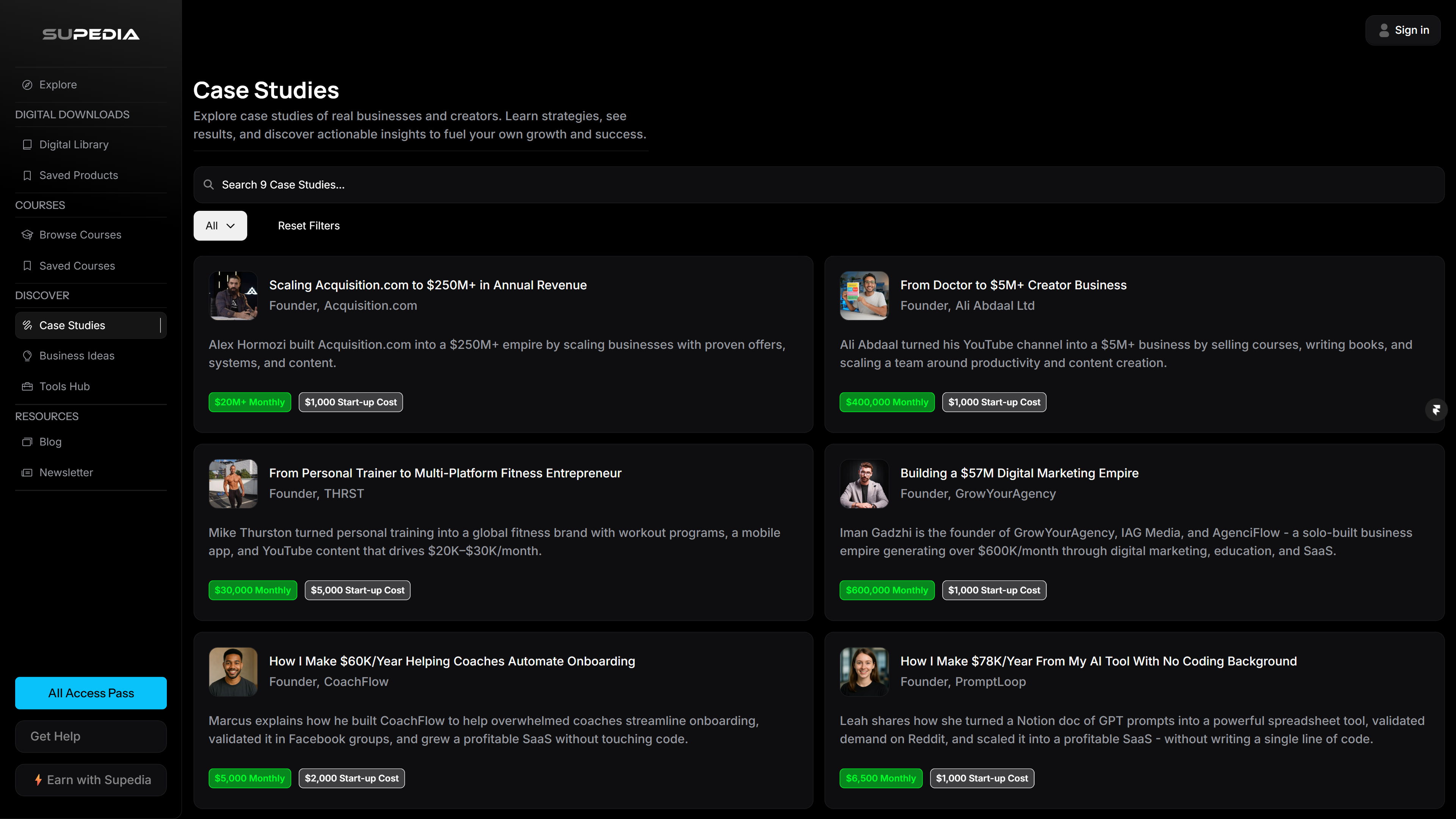The image size is (1456, 819).
Task: Click the Explore compass icon
Action: tap(27, 85)
